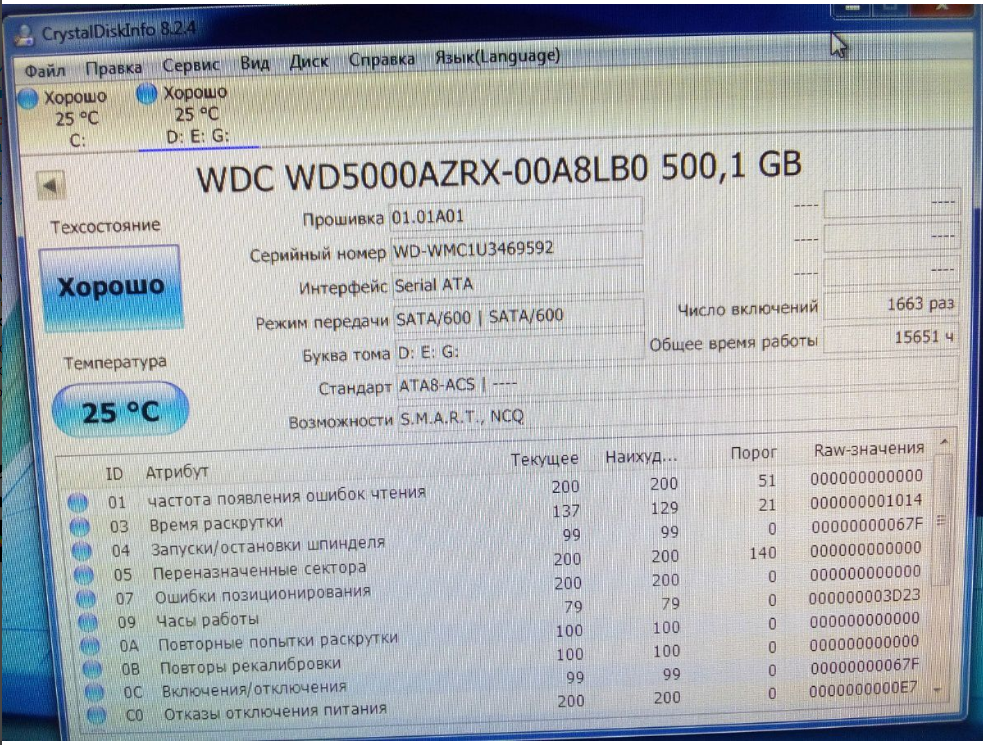
Task: Open the Диск menu
Action: [308, 61]
